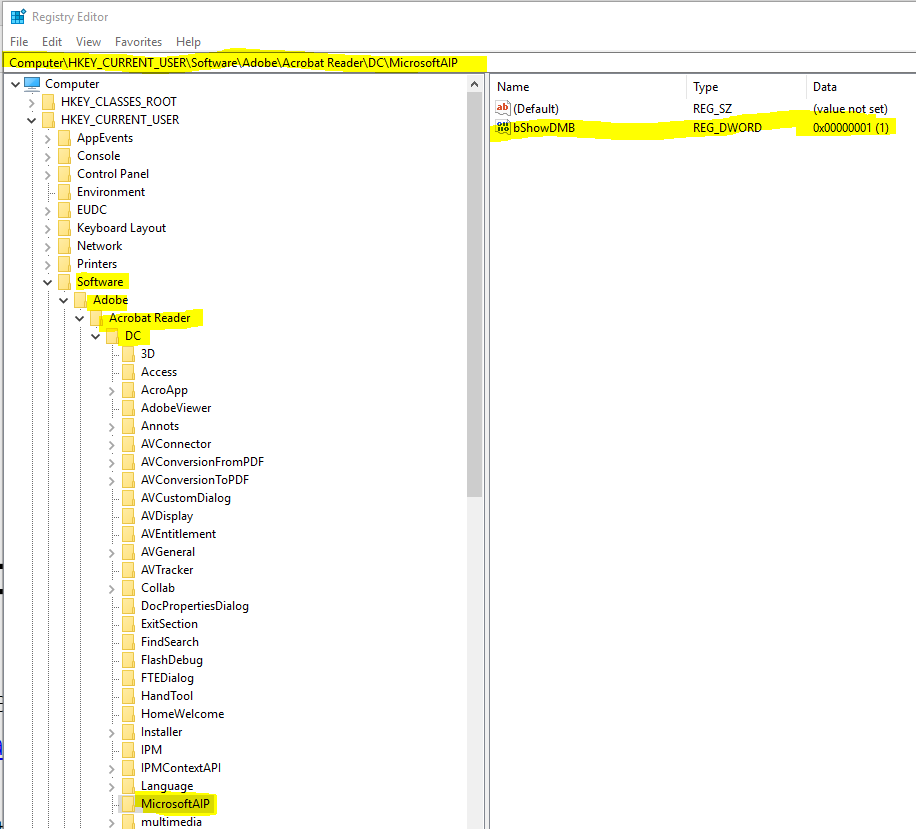Click the (Default) string value icon

click(502, 108)
